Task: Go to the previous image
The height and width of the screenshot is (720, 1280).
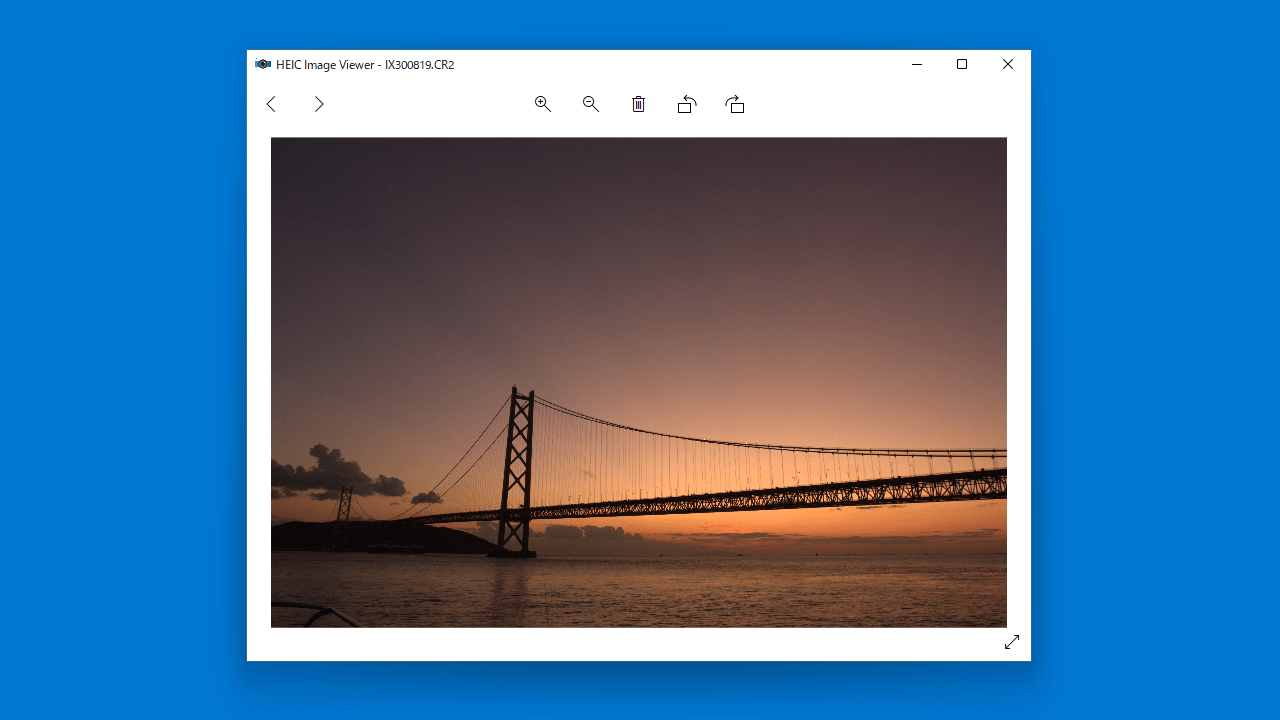Action: click(270, 104)
